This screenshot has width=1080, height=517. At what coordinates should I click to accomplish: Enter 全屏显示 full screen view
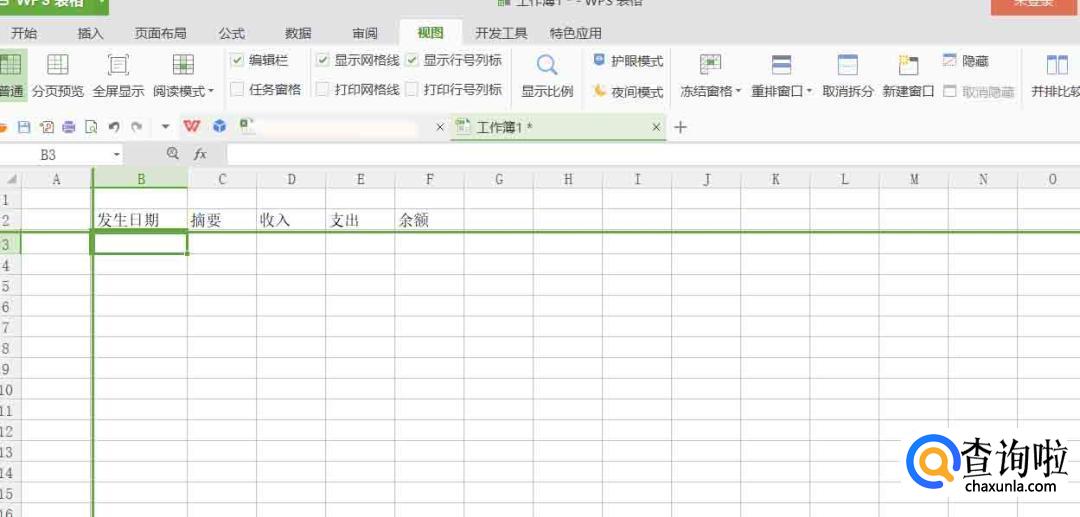point(118,74)
